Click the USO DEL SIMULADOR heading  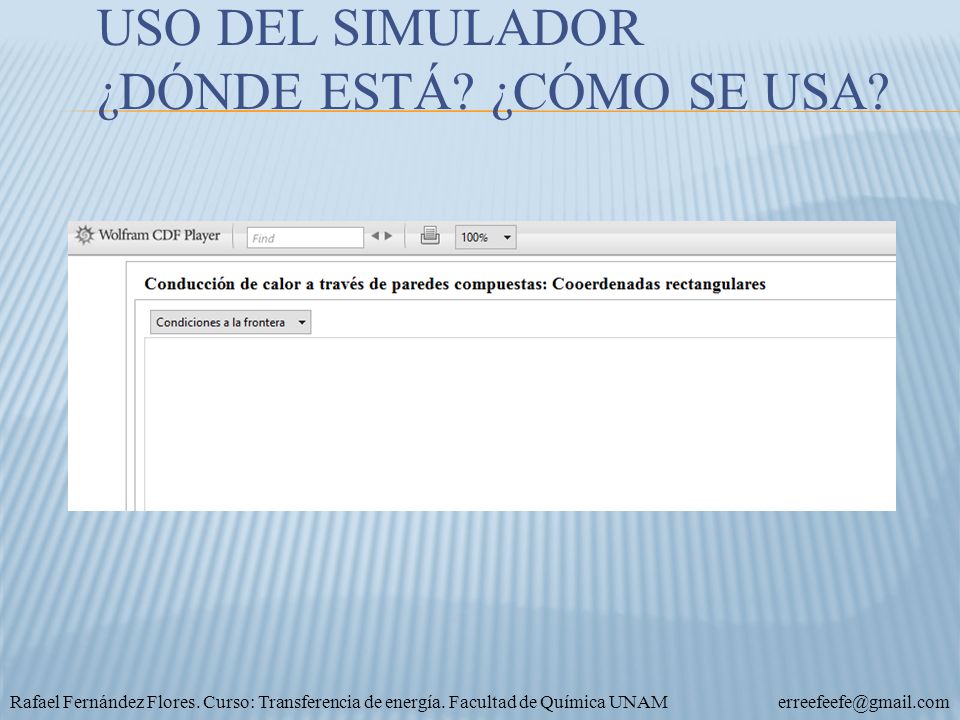click(370, 29)
